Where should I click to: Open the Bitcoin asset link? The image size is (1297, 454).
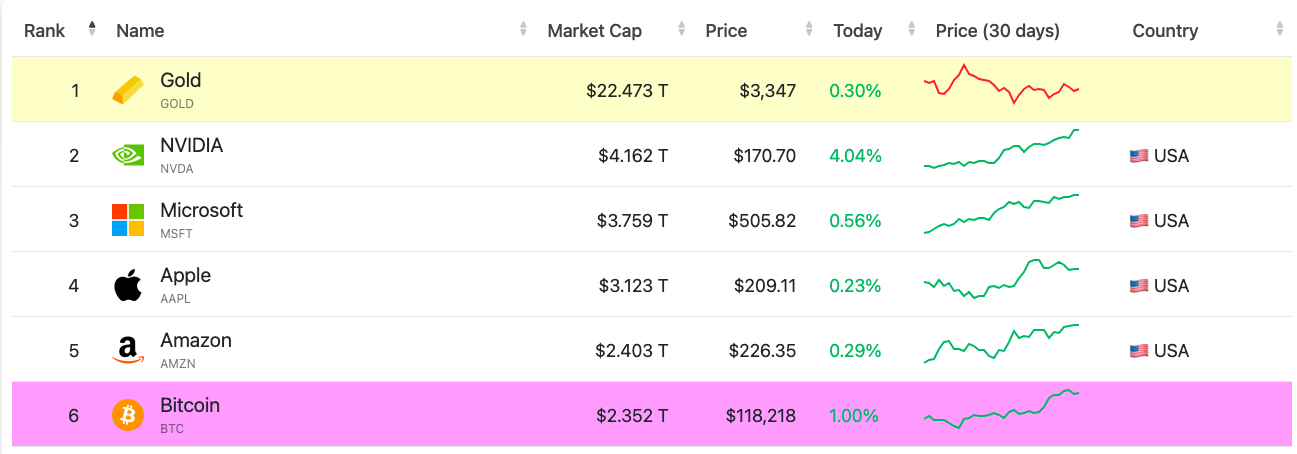click(190, 405)
